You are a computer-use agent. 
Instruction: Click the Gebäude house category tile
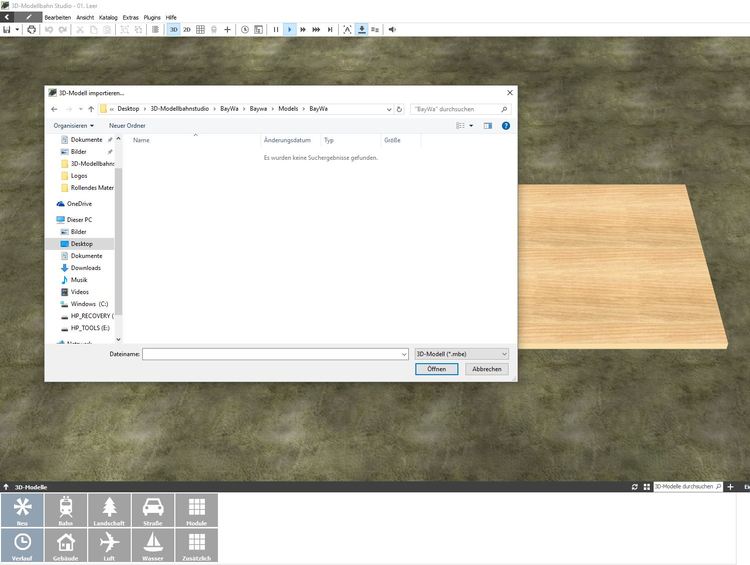pos(65,545)
